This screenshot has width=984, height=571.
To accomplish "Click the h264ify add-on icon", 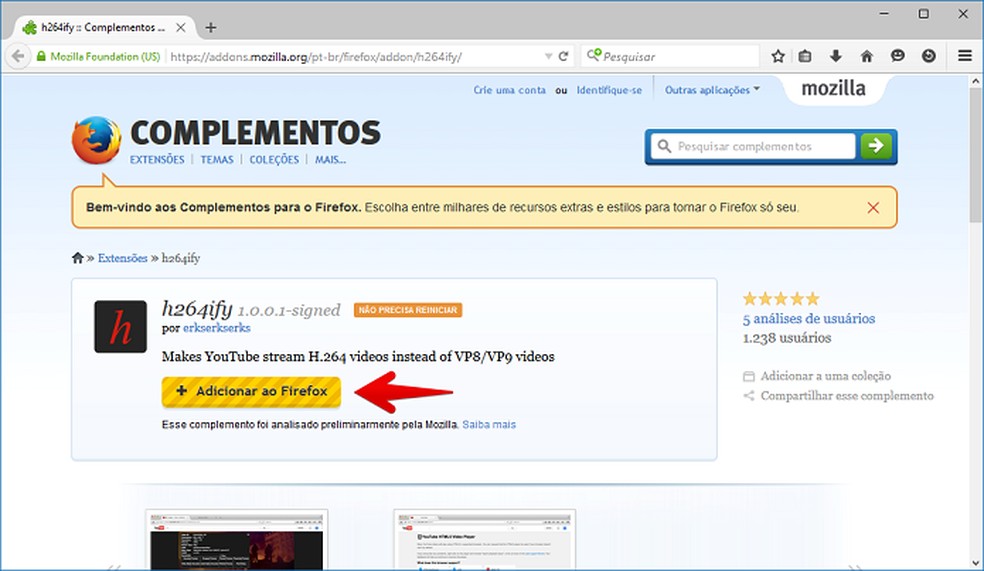I will [120, 326].
